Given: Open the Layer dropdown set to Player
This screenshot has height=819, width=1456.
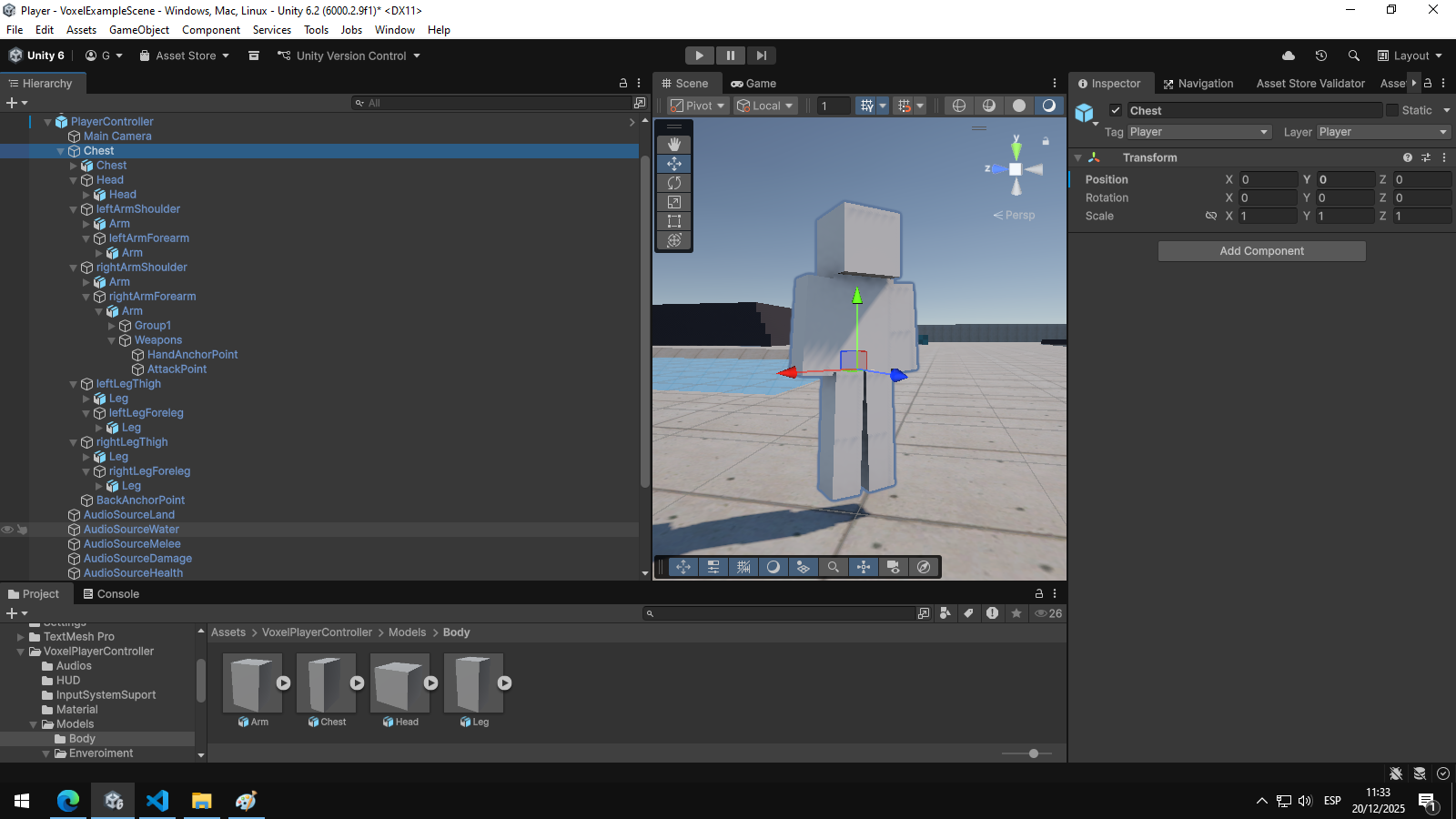Looking at the screenshot, I should (x=1381, y=131).
